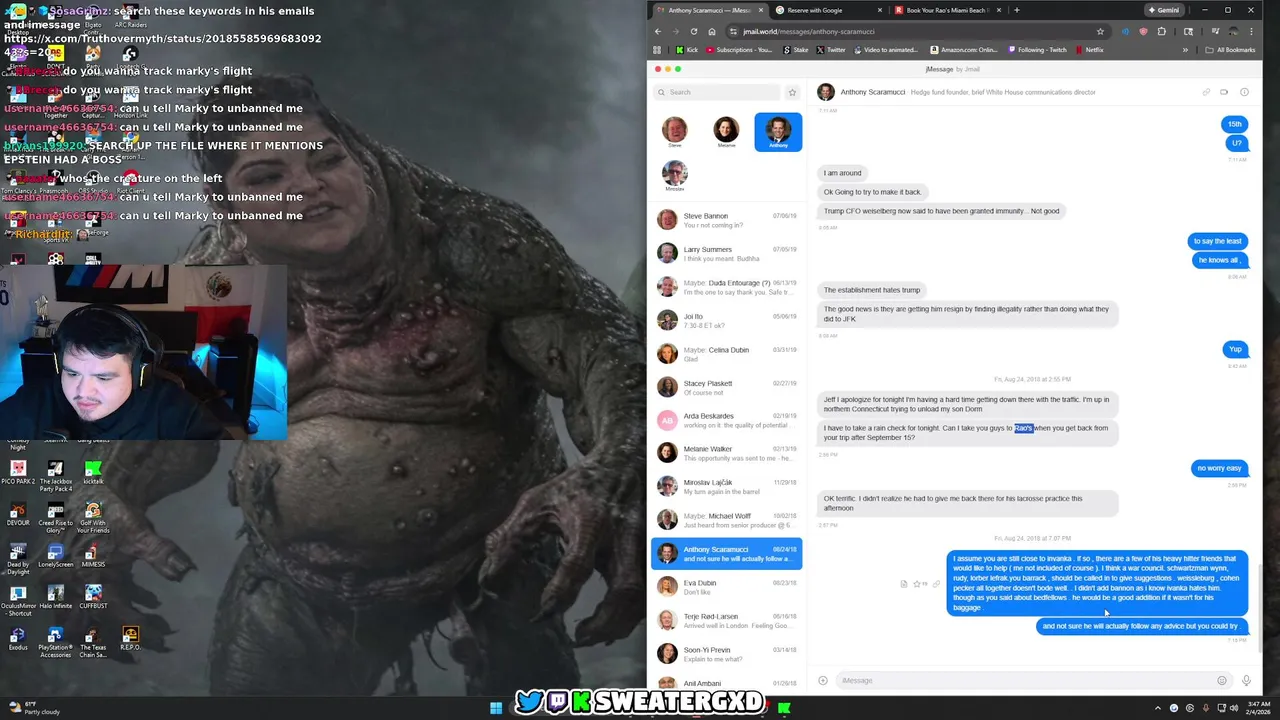Viewport: 1280px width, 720px height.
Task: Open the Windows Start button
Action: (x=496, y=708)
